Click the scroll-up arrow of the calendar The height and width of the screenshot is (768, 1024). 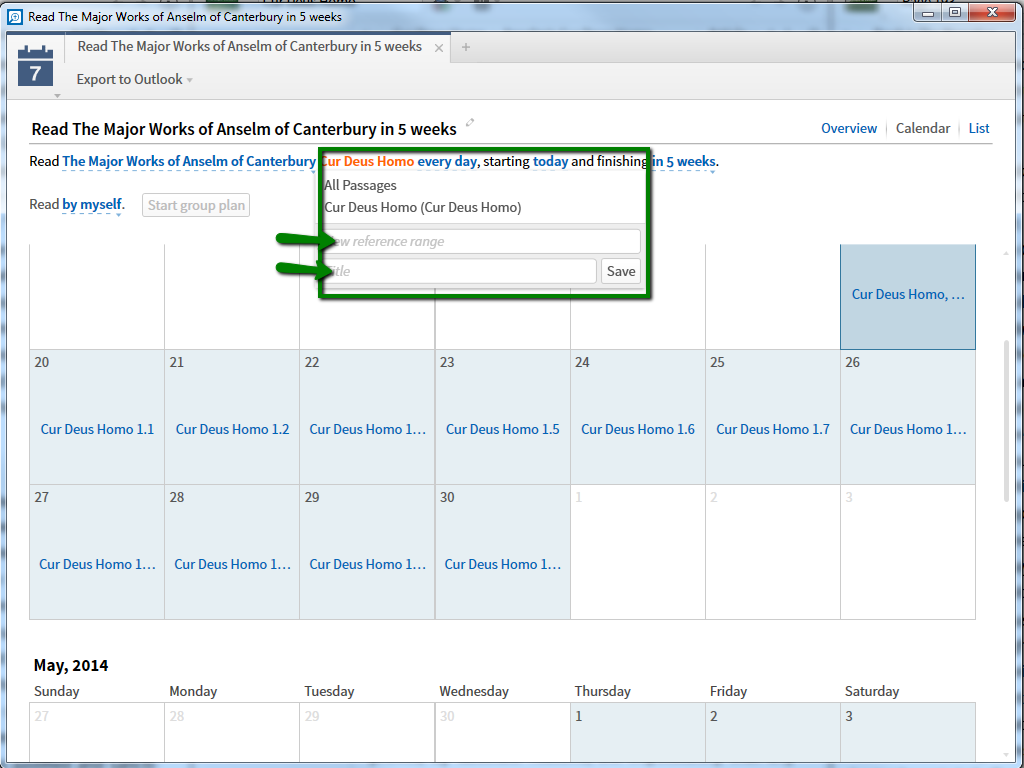(x=1006, y=253)
